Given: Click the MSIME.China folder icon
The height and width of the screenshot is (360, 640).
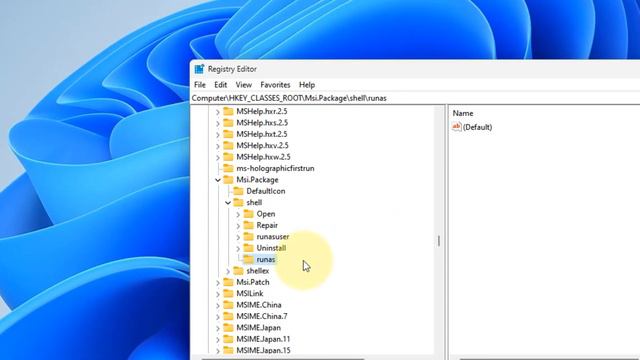Looking at the screenshot, I should [228, 305].
